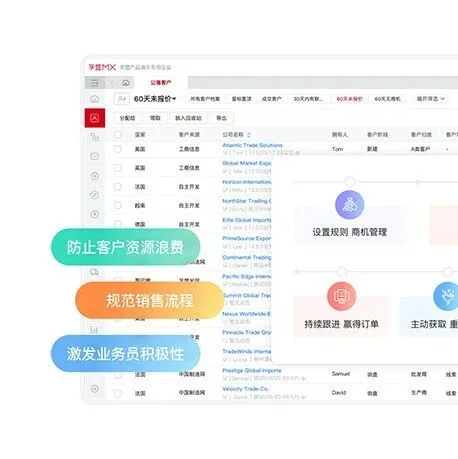Open the NorthStar Trading company link
The image size is (458, 459).
tap(247, 201)
